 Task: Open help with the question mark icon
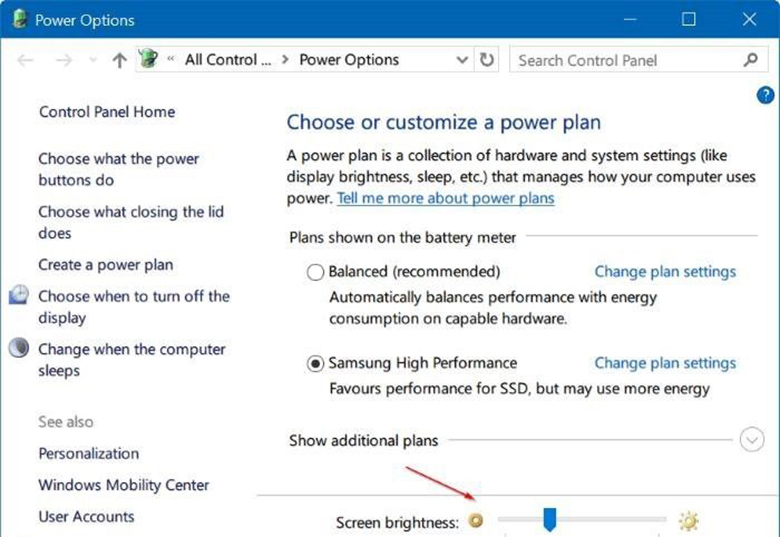[765, 95]
